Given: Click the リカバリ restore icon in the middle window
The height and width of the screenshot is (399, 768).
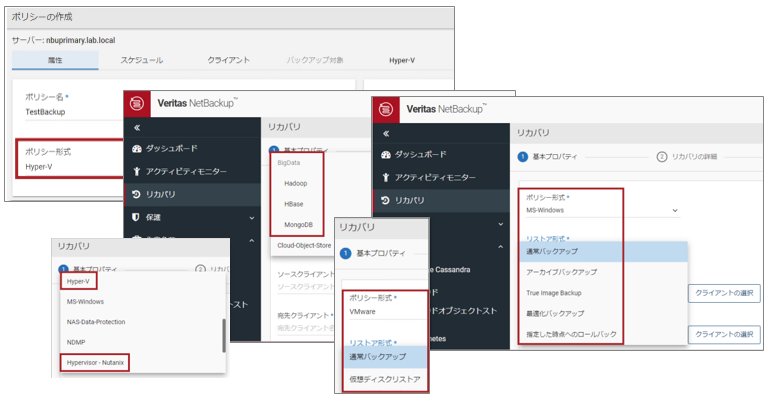Looking at the screenshot, I should pos(137,194).
